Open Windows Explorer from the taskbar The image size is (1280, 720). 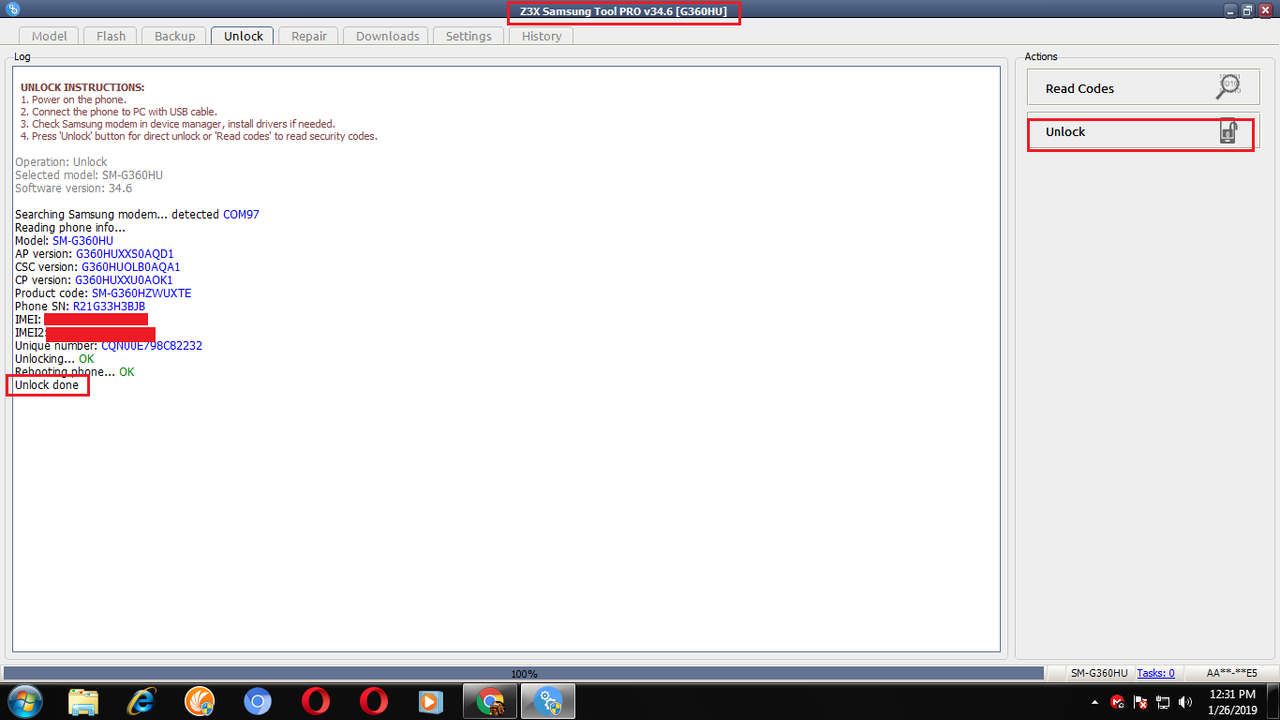[x=83, y=701]
